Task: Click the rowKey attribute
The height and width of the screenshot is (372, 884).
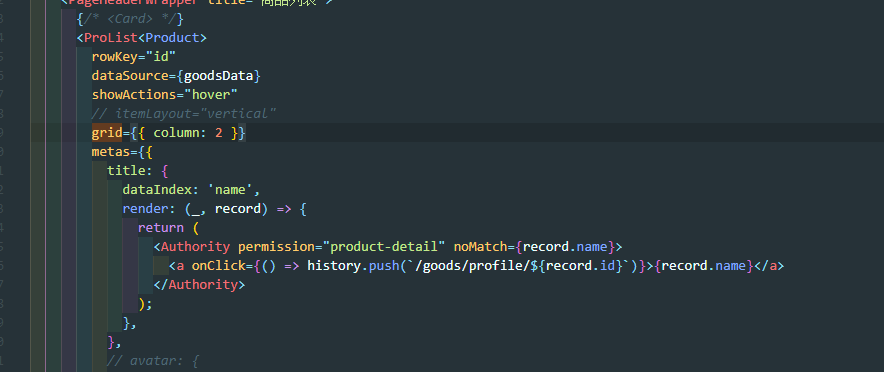Action: (x=114, y=57)
